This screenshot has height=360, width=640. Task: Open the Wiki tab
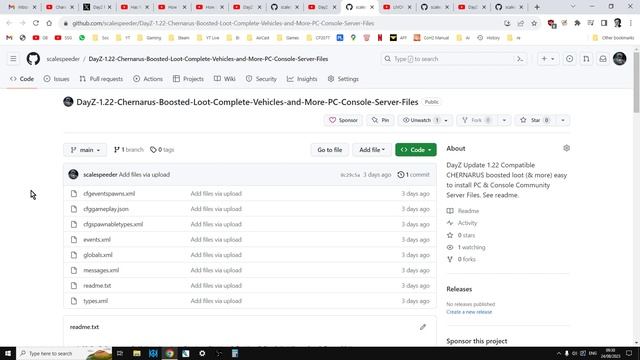point(224,79)
